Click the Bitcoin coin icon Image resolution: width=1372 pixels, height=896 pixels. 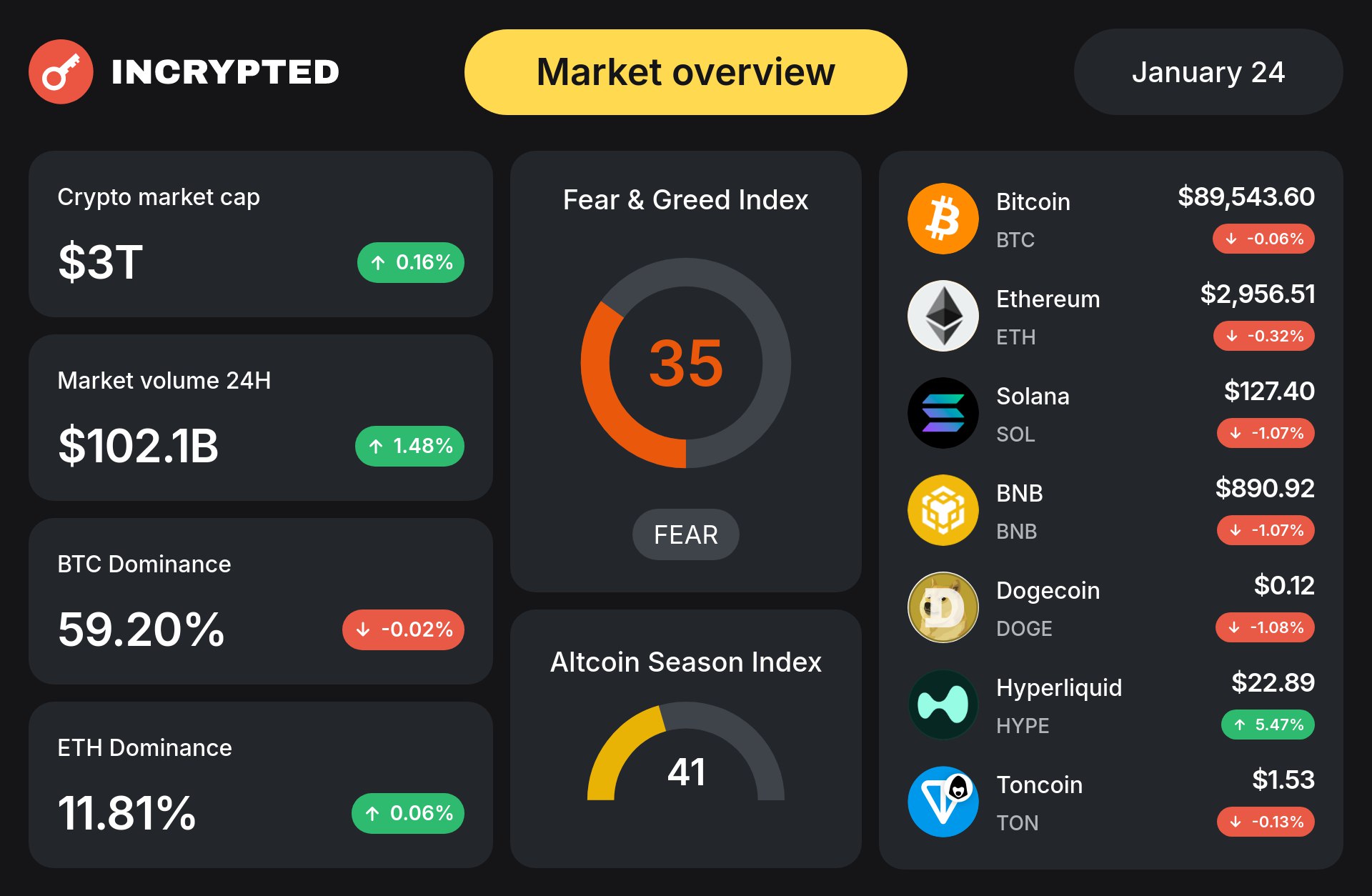[943, 219]
